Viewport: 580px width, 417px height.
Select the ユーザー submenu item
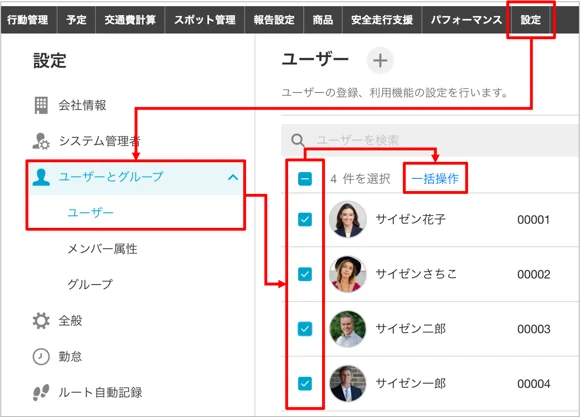point(91,213)
